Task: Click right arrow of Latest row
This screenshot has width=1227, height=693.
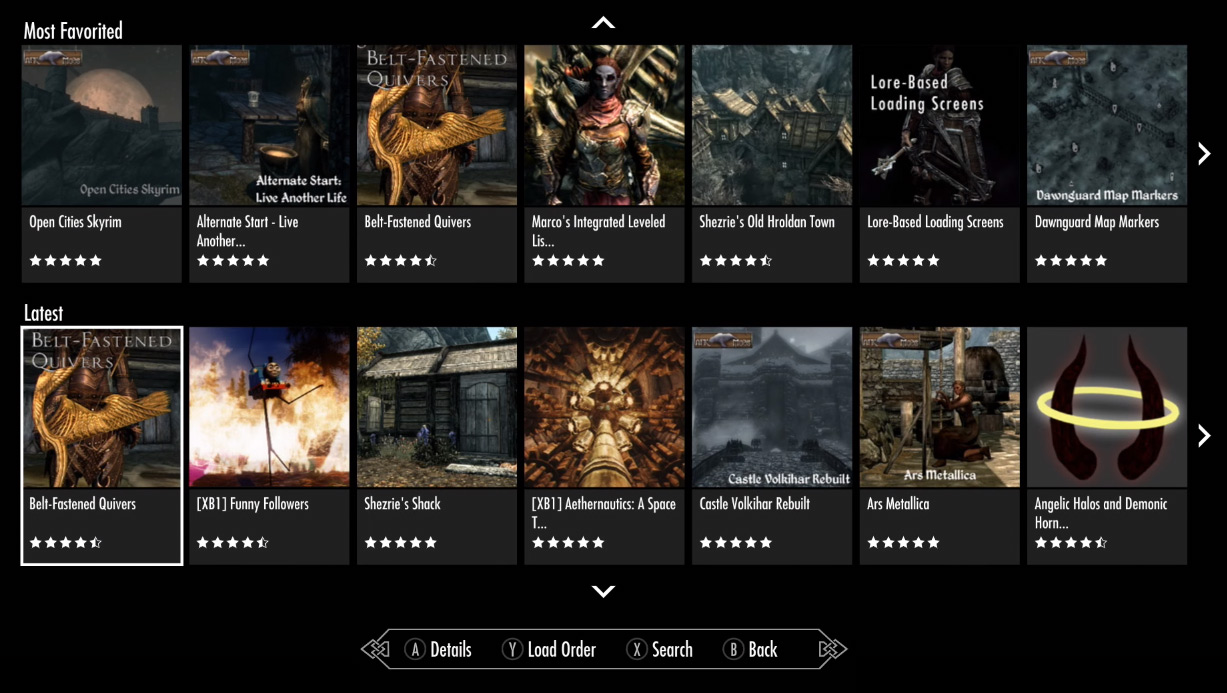Action: [1204, 436]
